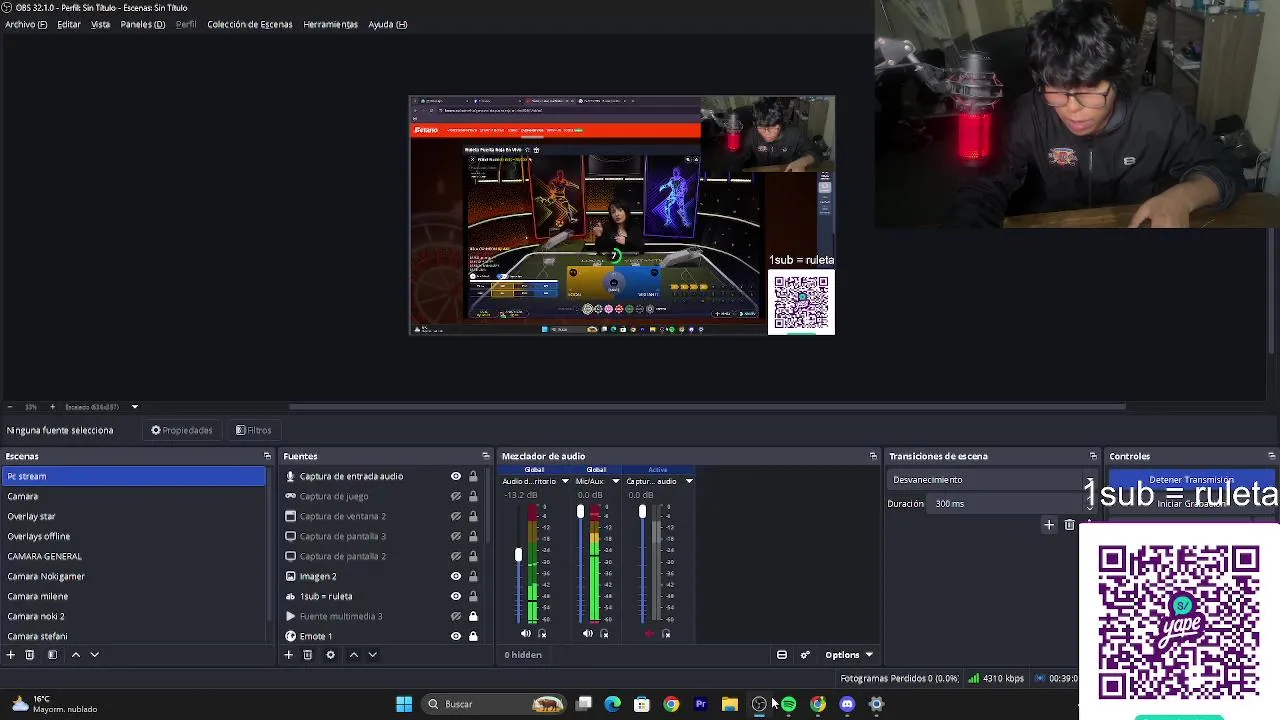Image resolution: width=1280 pixels, height=720 pixels.
Task: Hide the 1sub = ruleta source
Action: (456, 596)
